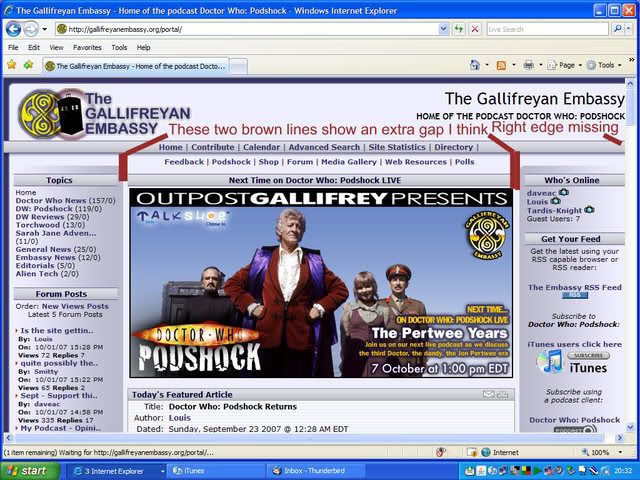This screenshot has width=640, height=480.
Task: Open the Site Statistics link
Action: (397, 147)
